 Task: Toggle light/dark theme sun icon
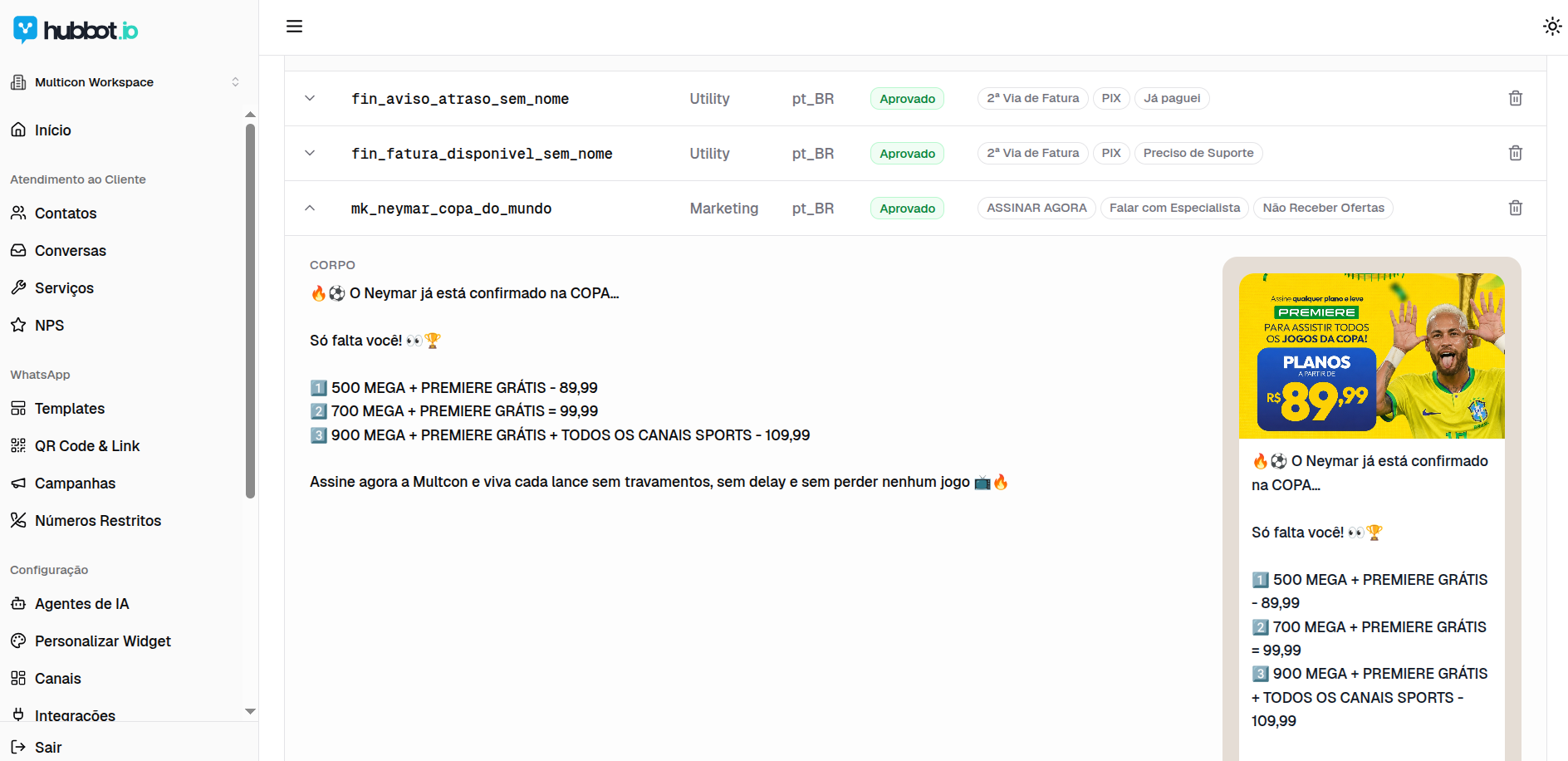click(1551, 27)
